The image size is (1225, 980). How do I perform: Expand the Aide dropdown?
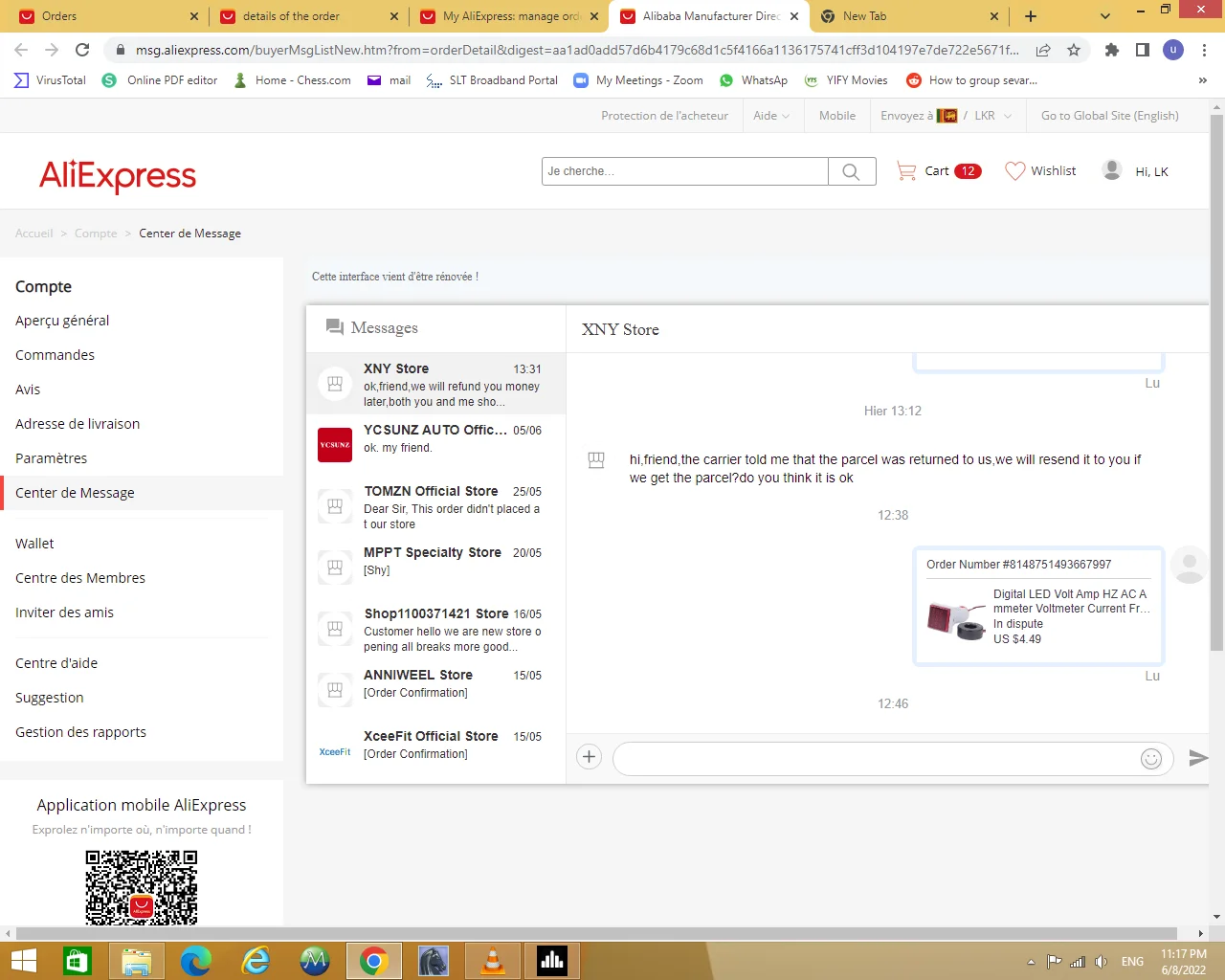(771, 116)
